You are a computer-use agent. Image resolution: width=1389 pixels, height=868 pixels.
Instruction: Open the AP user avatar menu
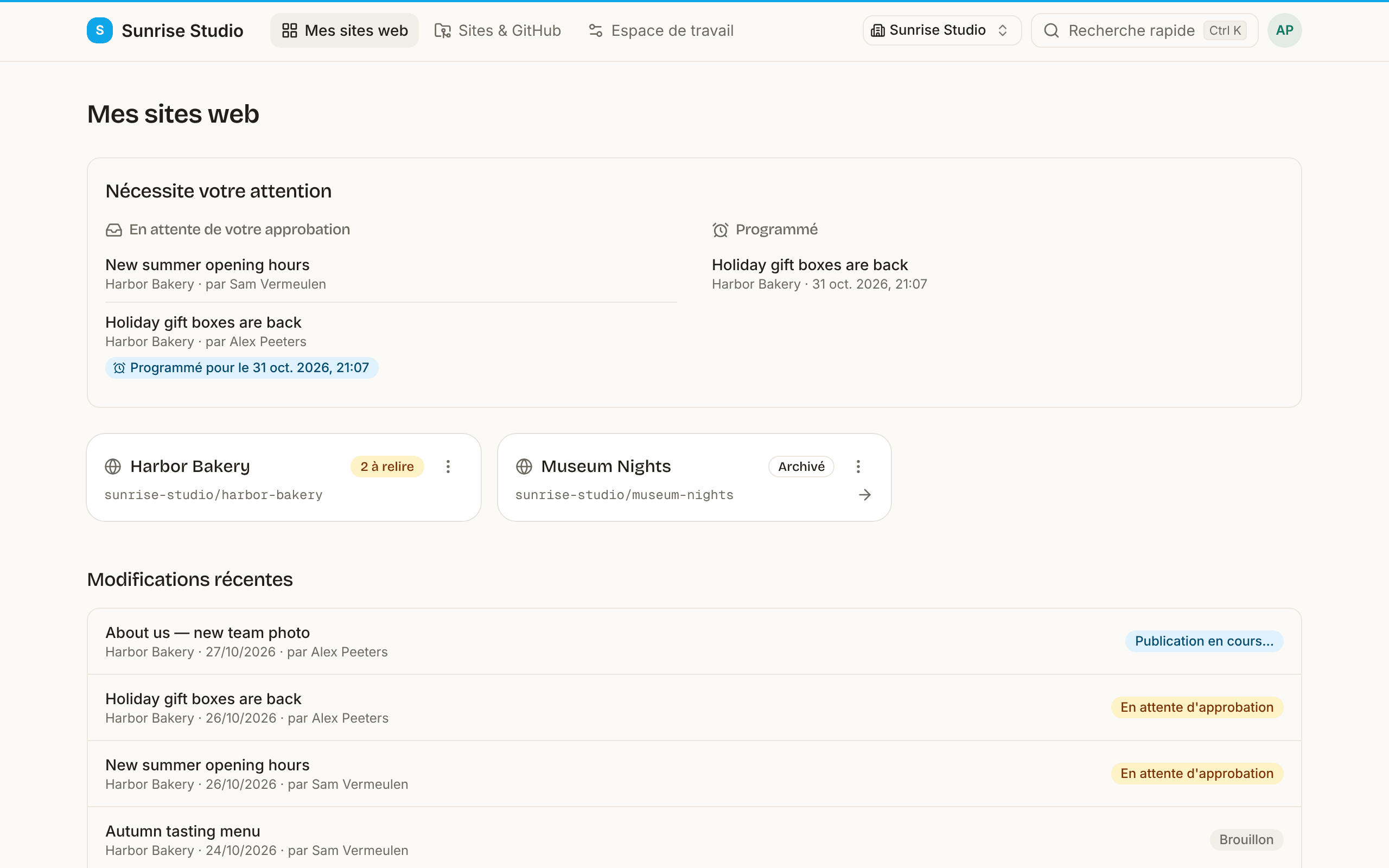pyautogui.click(x=1284, y=30)
